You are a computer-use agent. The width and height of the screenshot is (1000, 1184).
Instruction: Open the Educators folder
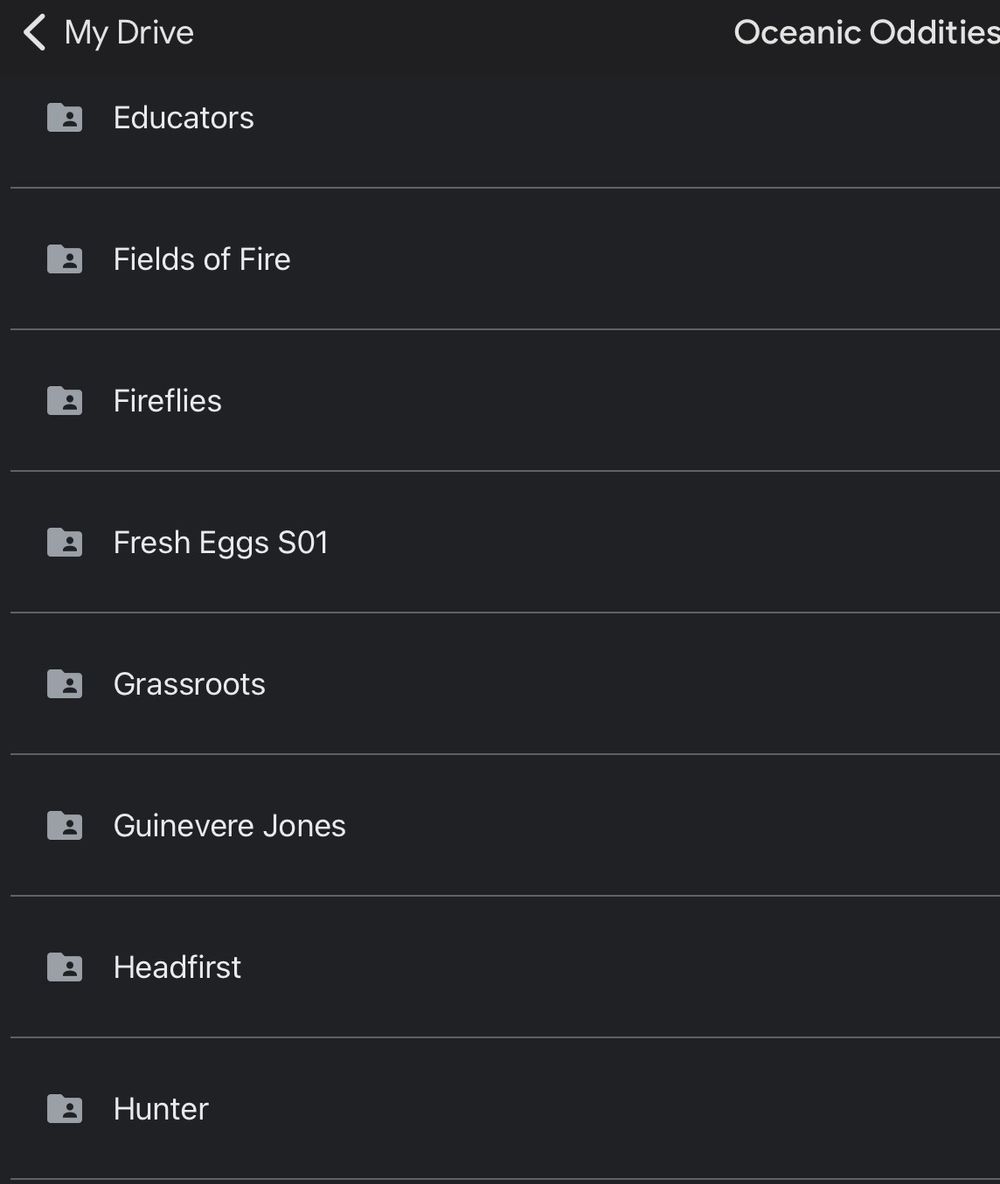tap(505, 117)
